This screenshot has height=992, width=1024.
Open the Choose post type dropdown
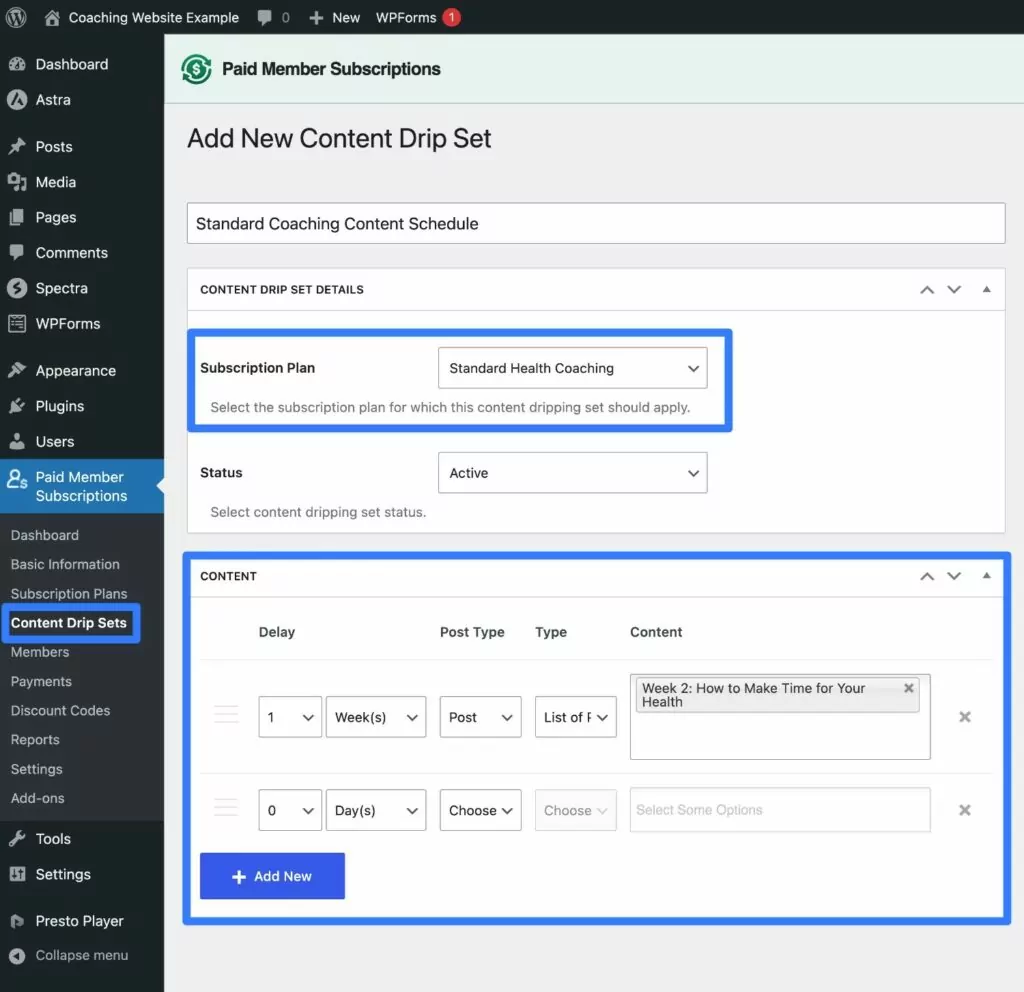(481, 810)
